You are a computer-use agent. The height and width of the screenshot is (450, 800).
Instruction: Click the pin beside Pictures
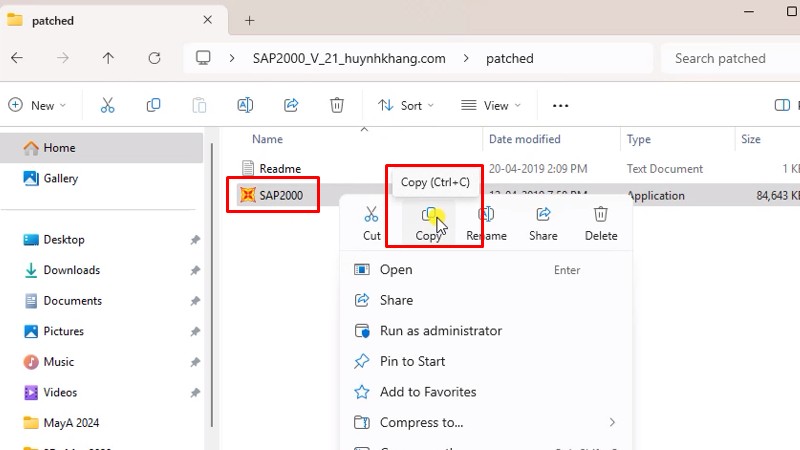coord(195,332)
